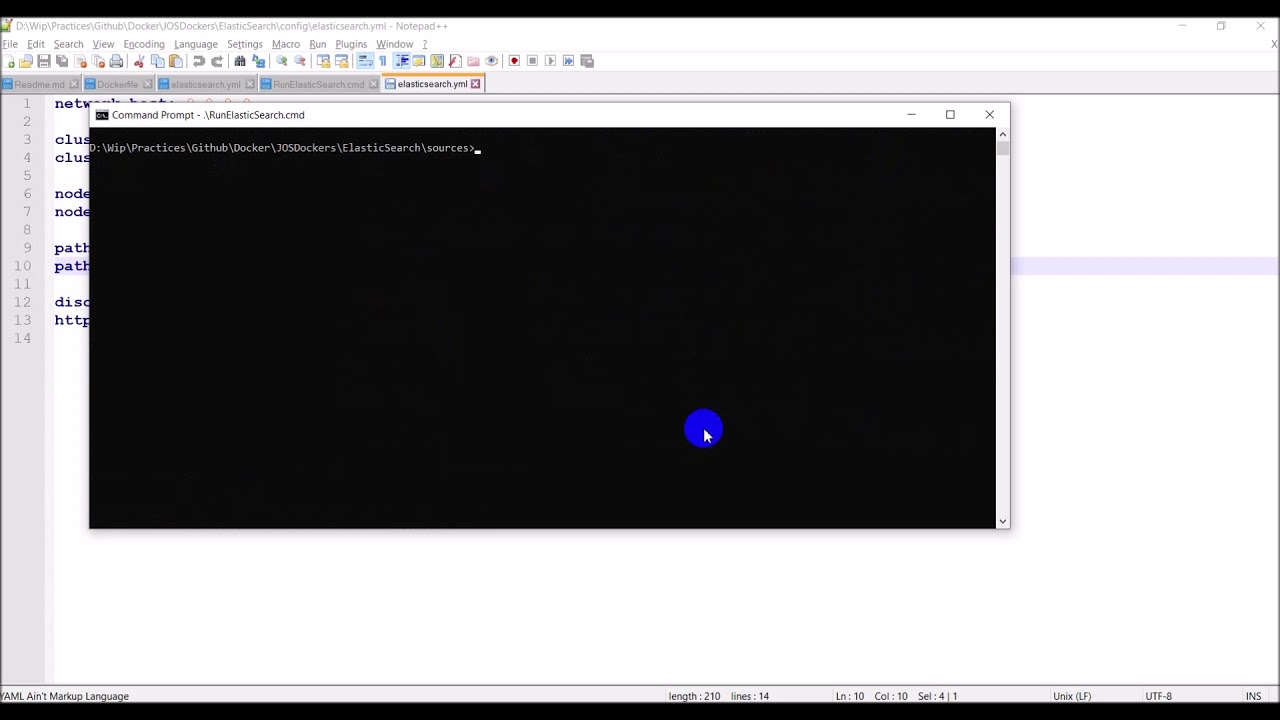Open the Replace dialog from toolbar
This screenshot has height=720, width=1280.
pyautogui.click(x=258, y=61)
